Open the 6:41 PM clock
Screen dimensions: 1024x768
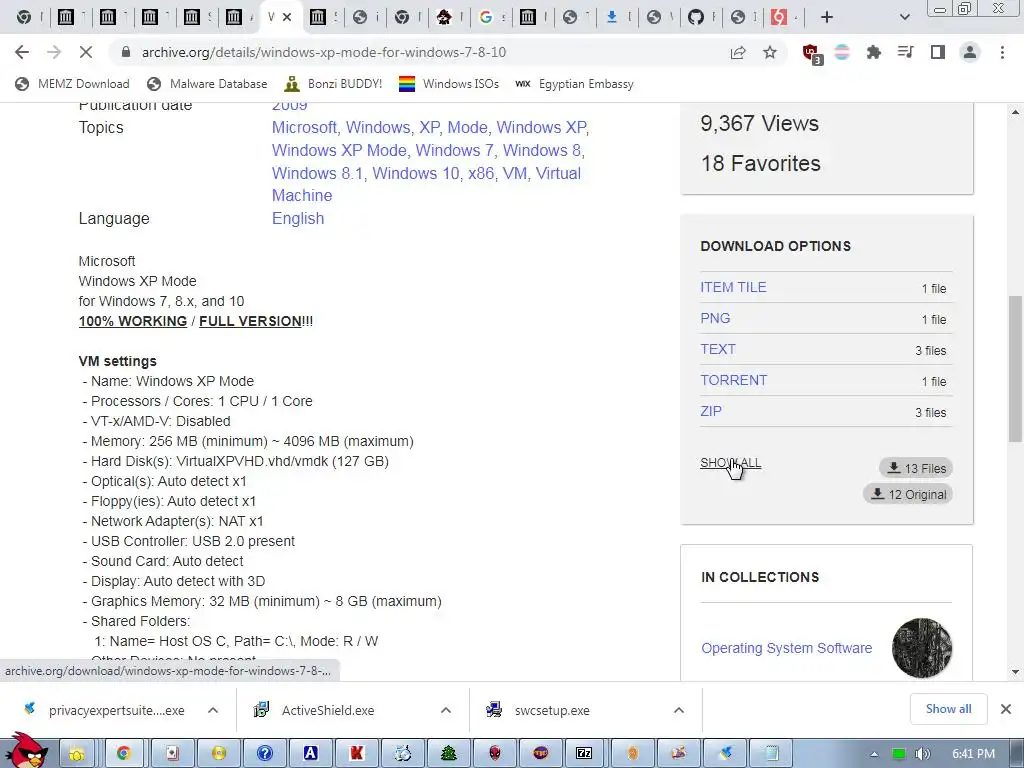[x=973, y=754]
